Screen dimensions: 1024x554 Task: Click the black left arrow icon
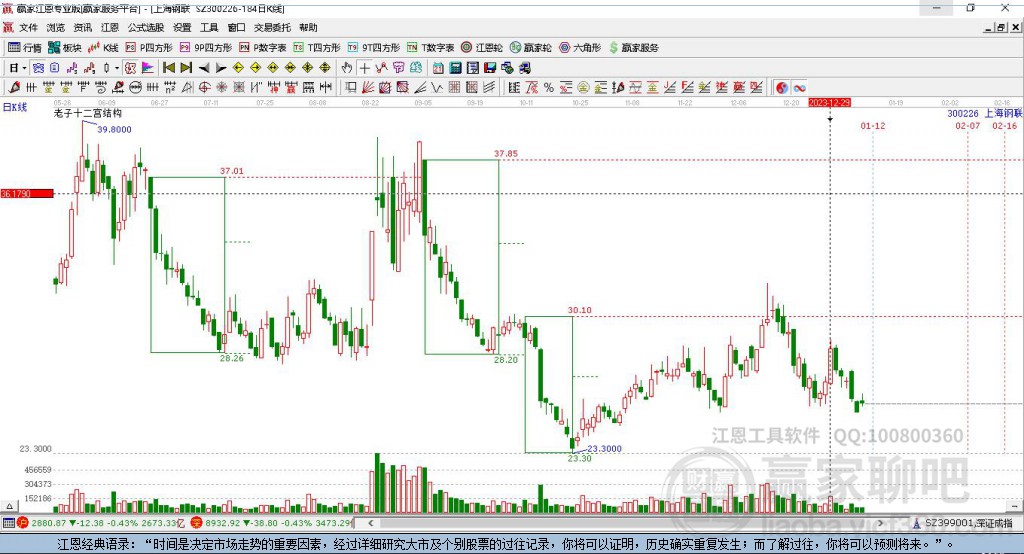pyautogui.click(x=204, y=68)
